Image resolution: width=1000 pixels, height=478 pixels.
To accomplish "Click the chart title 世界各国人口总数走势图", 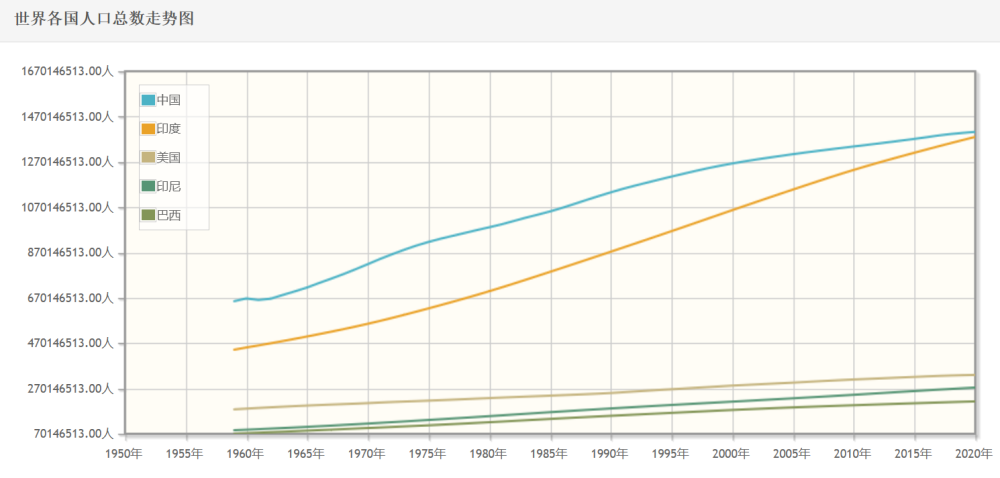I will (x=104, y=20).
